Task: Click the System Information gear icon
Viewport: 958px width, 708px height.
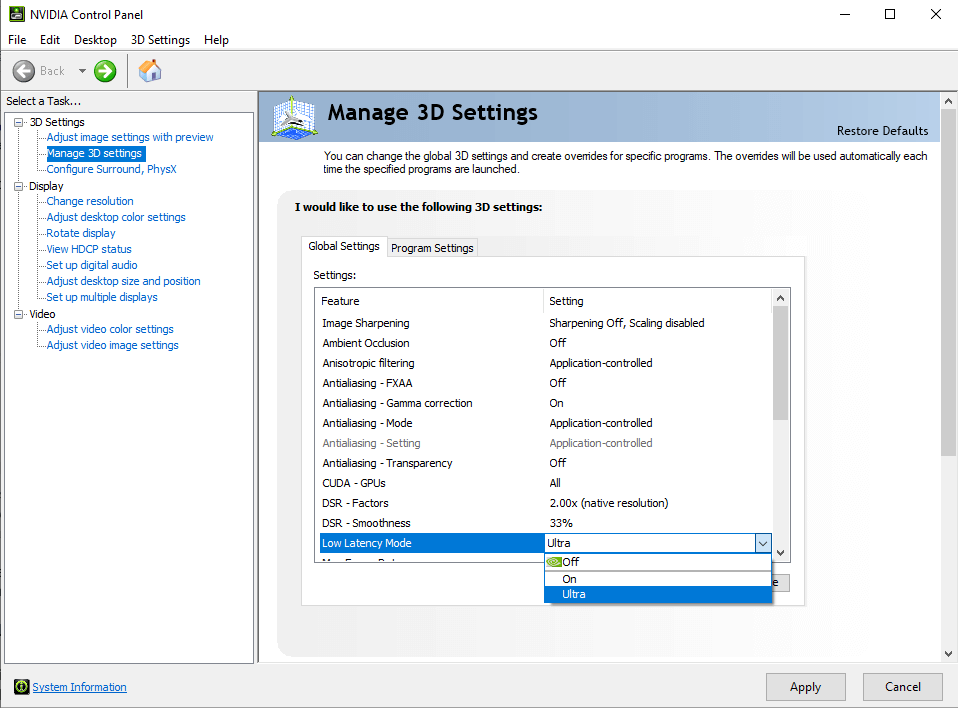Action: tap(20, 687)
